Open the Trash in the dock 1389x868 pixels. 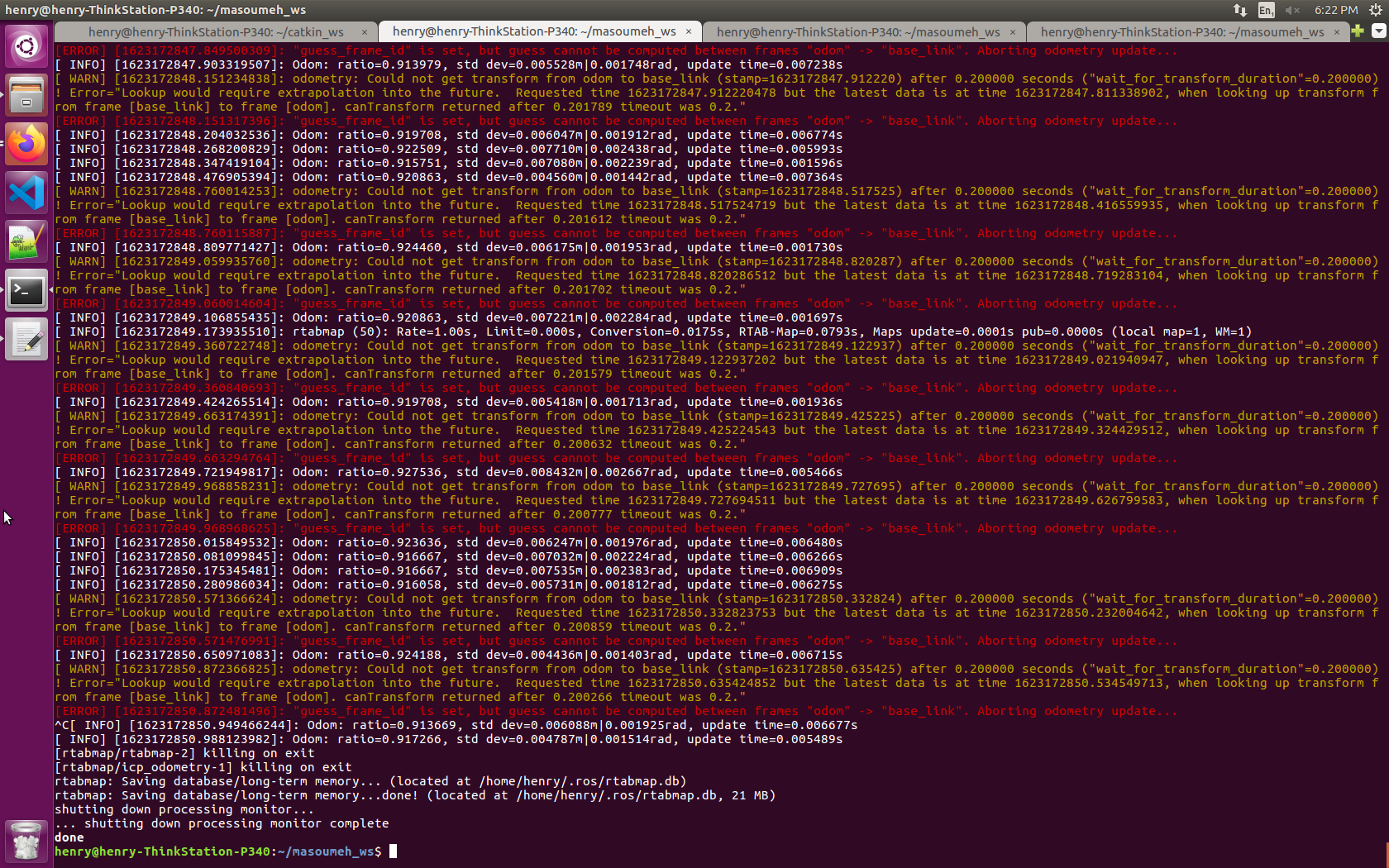(26, 842)
